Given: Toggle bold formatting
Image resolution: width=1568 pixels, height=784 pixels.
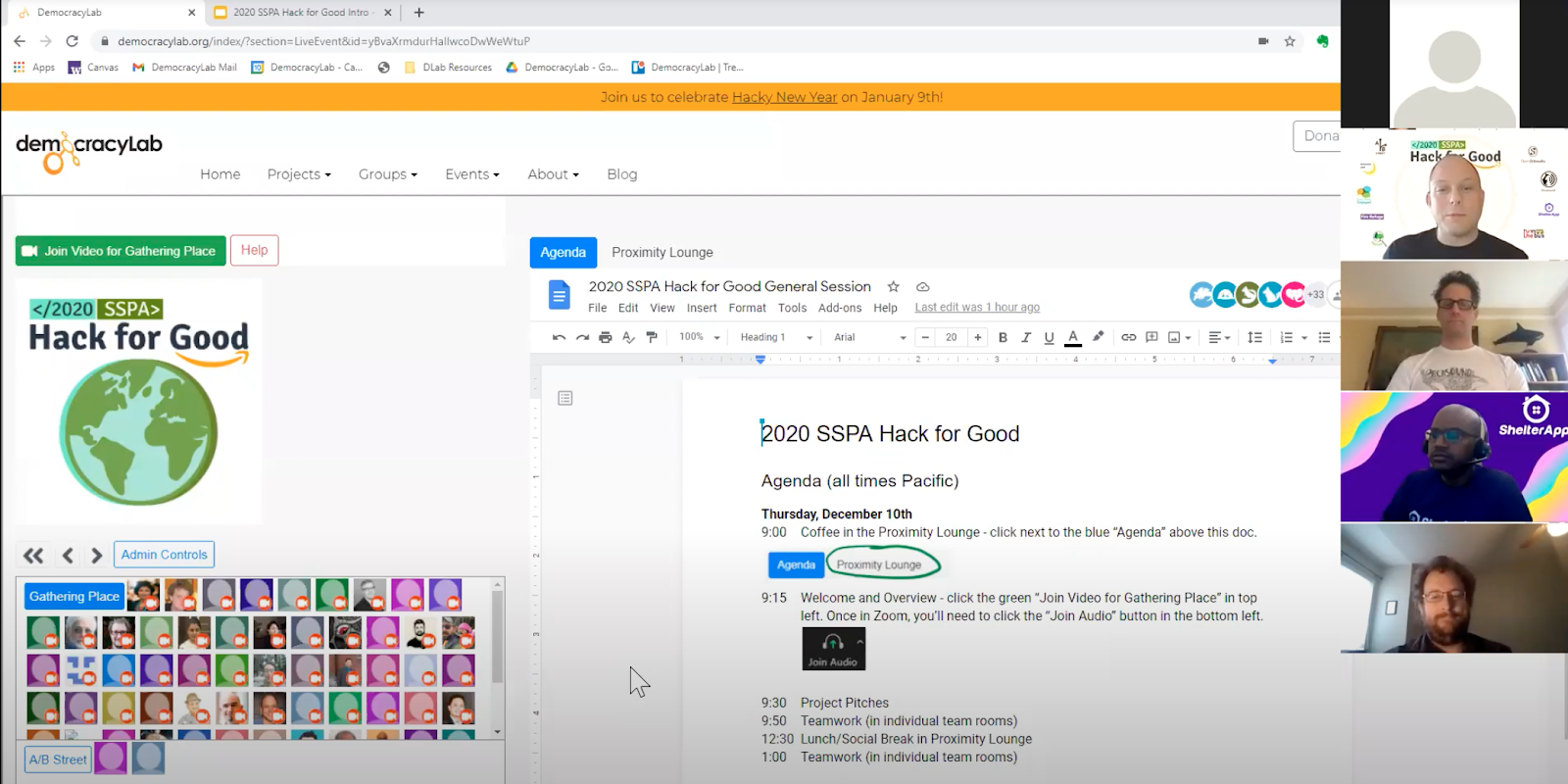Looking at the screenshot, I should click(1003, 337).
